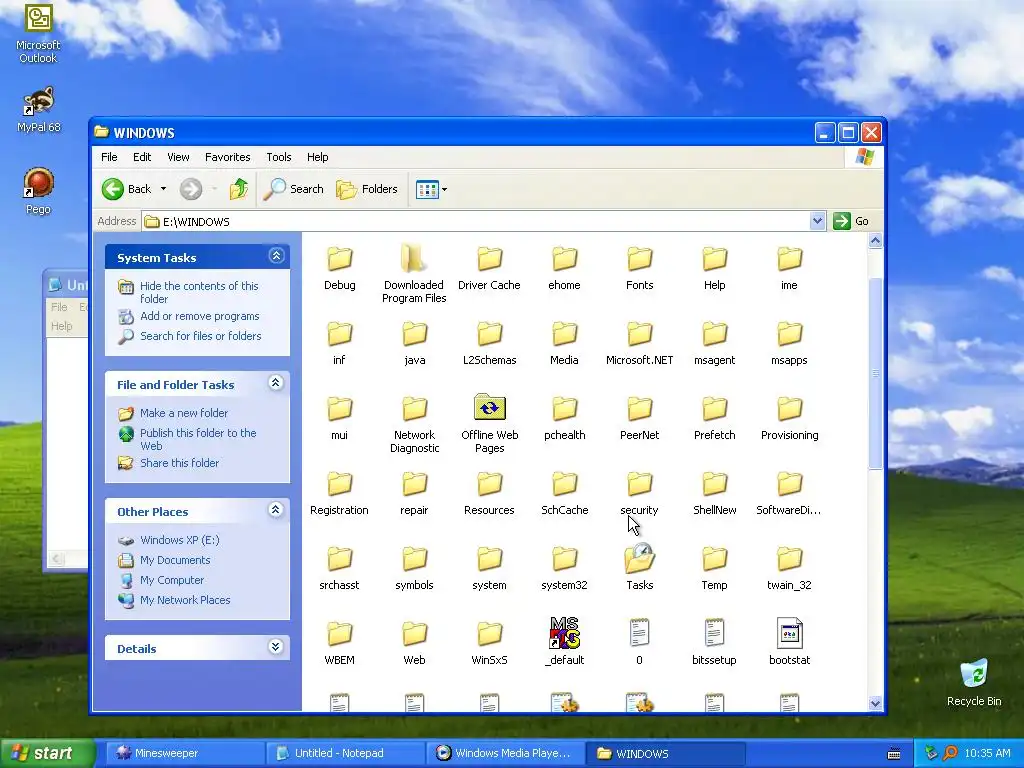
Task: Switch to Windows Media Player taskbar button
Action: click(x=504, y=753)
